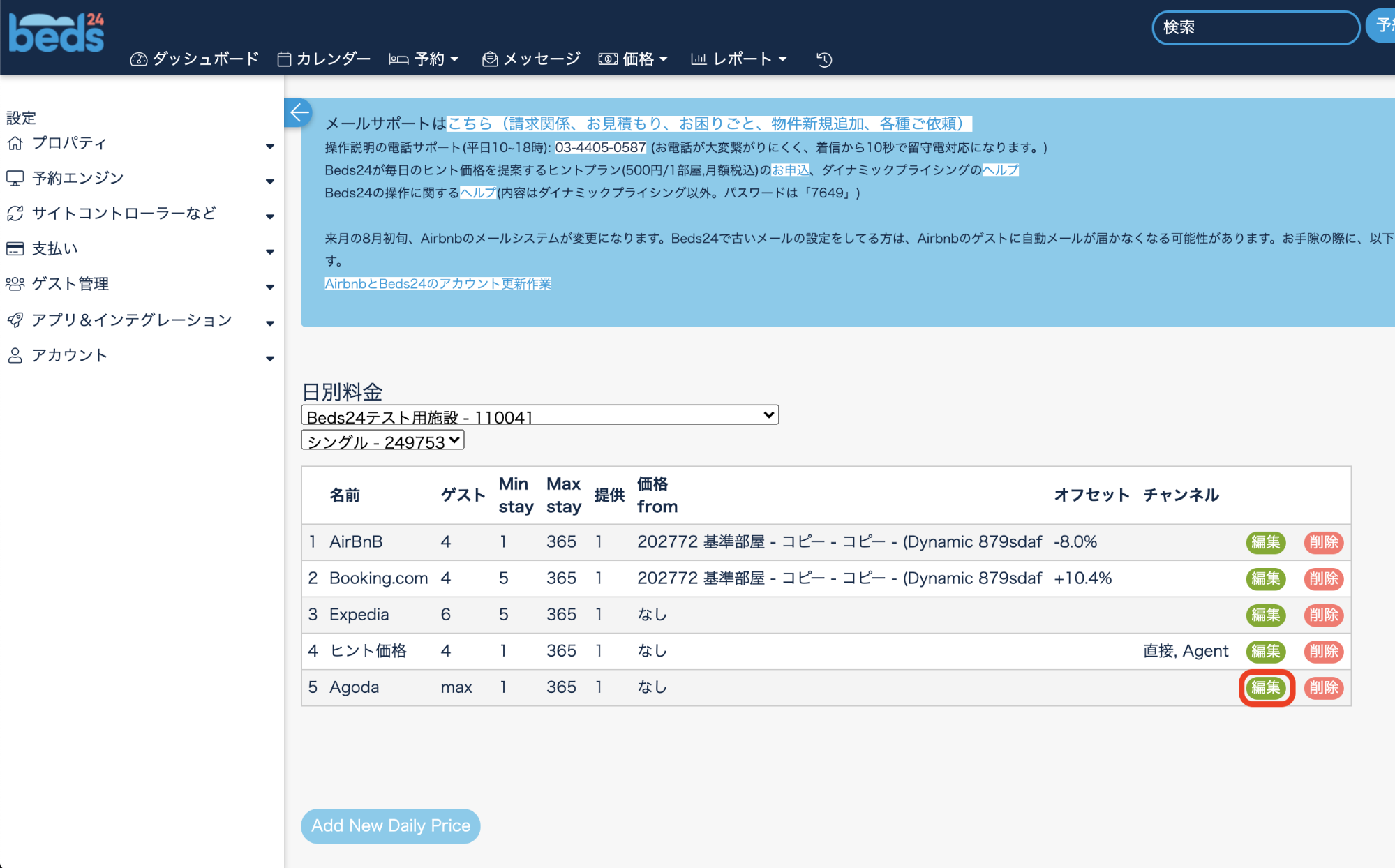Focus the 検索 search field
The width and height of the screenshot is (1395, 868).
tap(1255, 28)
